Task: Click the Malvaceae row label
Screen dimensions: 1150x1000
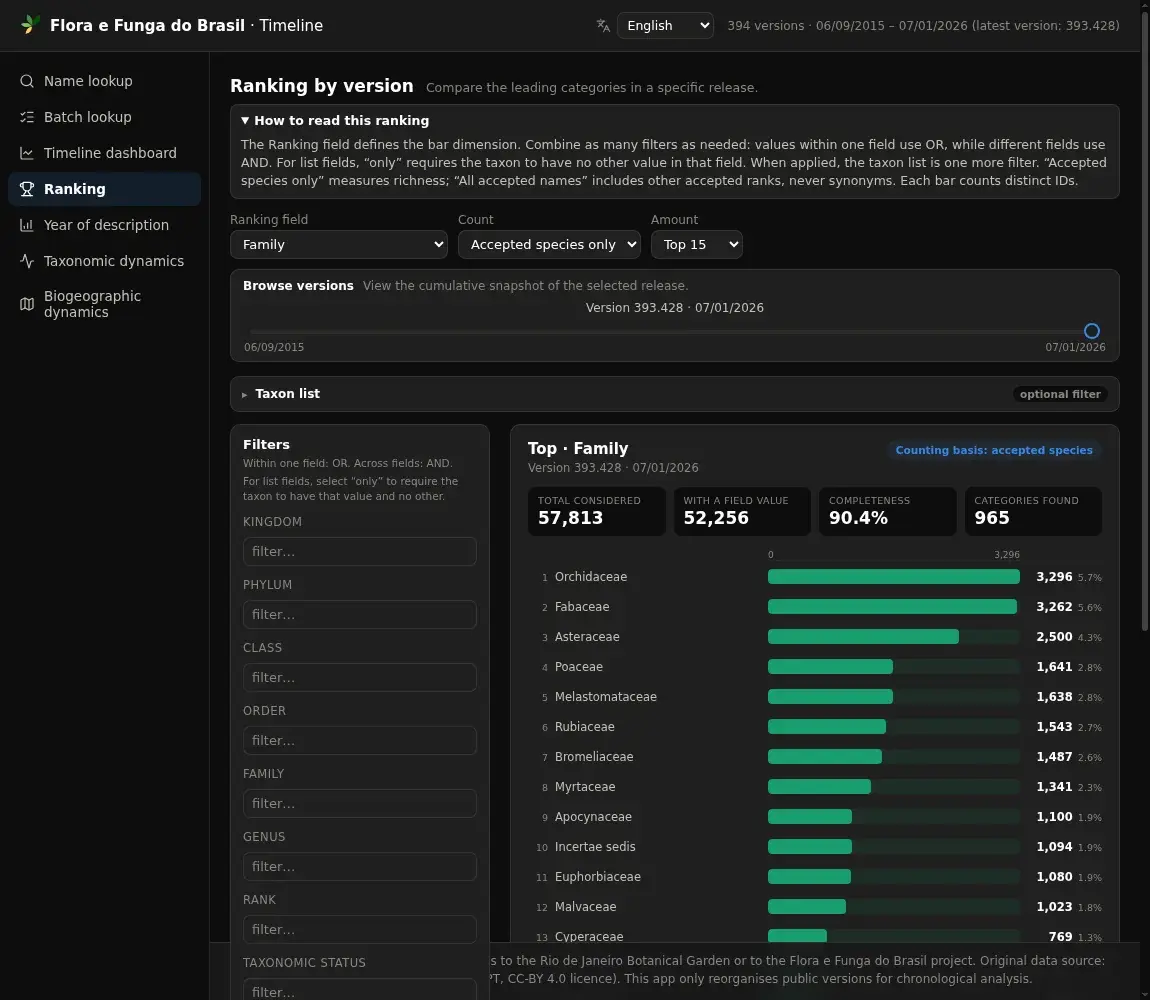Action: pos(585,907)
